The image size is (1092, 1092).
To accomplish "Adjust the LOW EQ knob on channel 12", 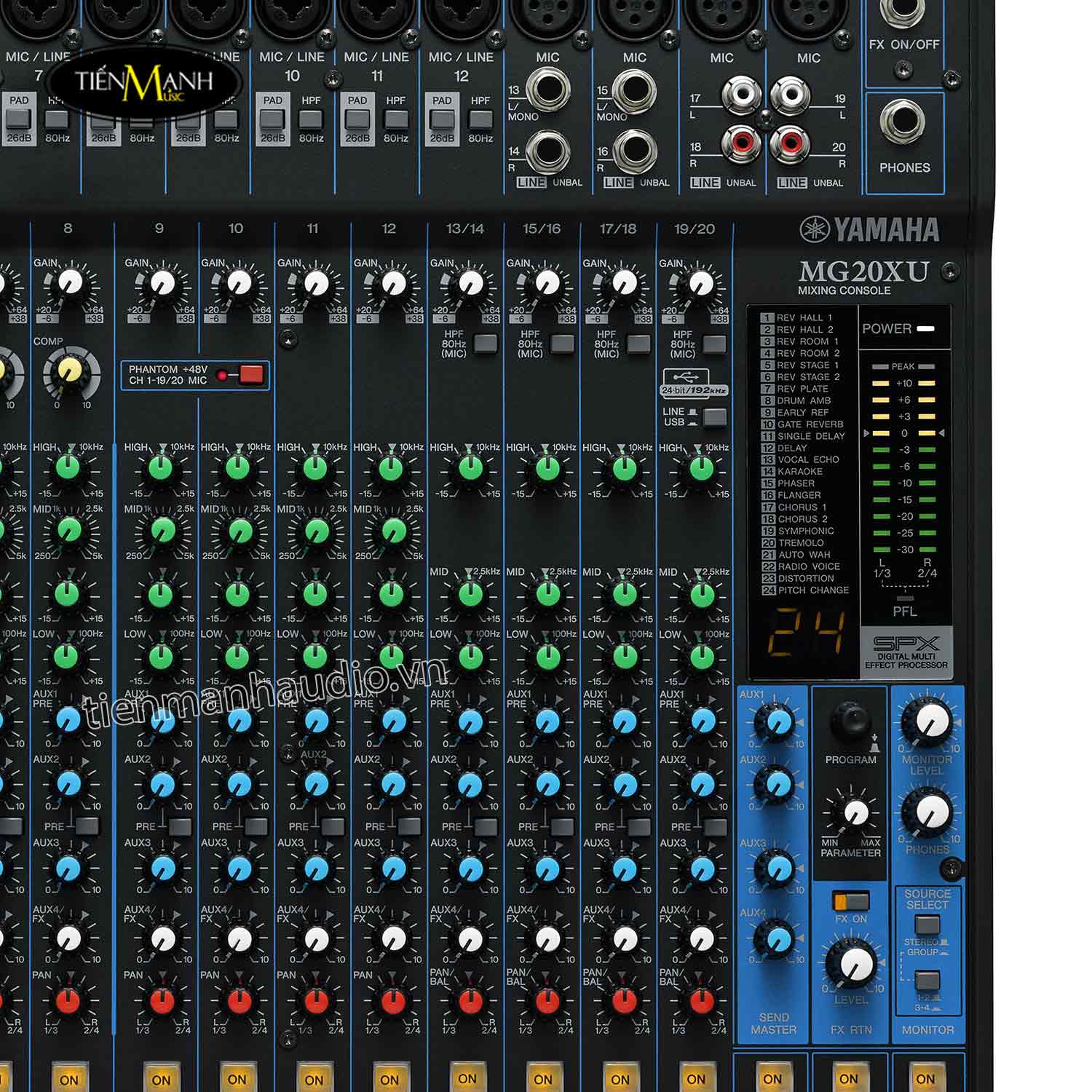I will pos(392,657).
